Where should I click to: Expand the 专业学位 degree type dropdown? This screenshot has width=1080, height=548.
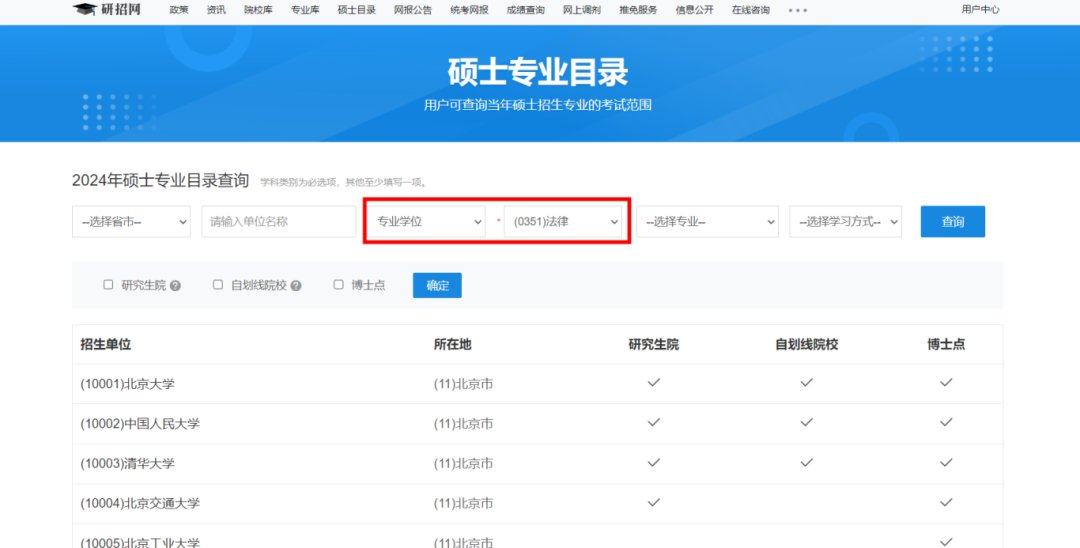pos(428,222)
